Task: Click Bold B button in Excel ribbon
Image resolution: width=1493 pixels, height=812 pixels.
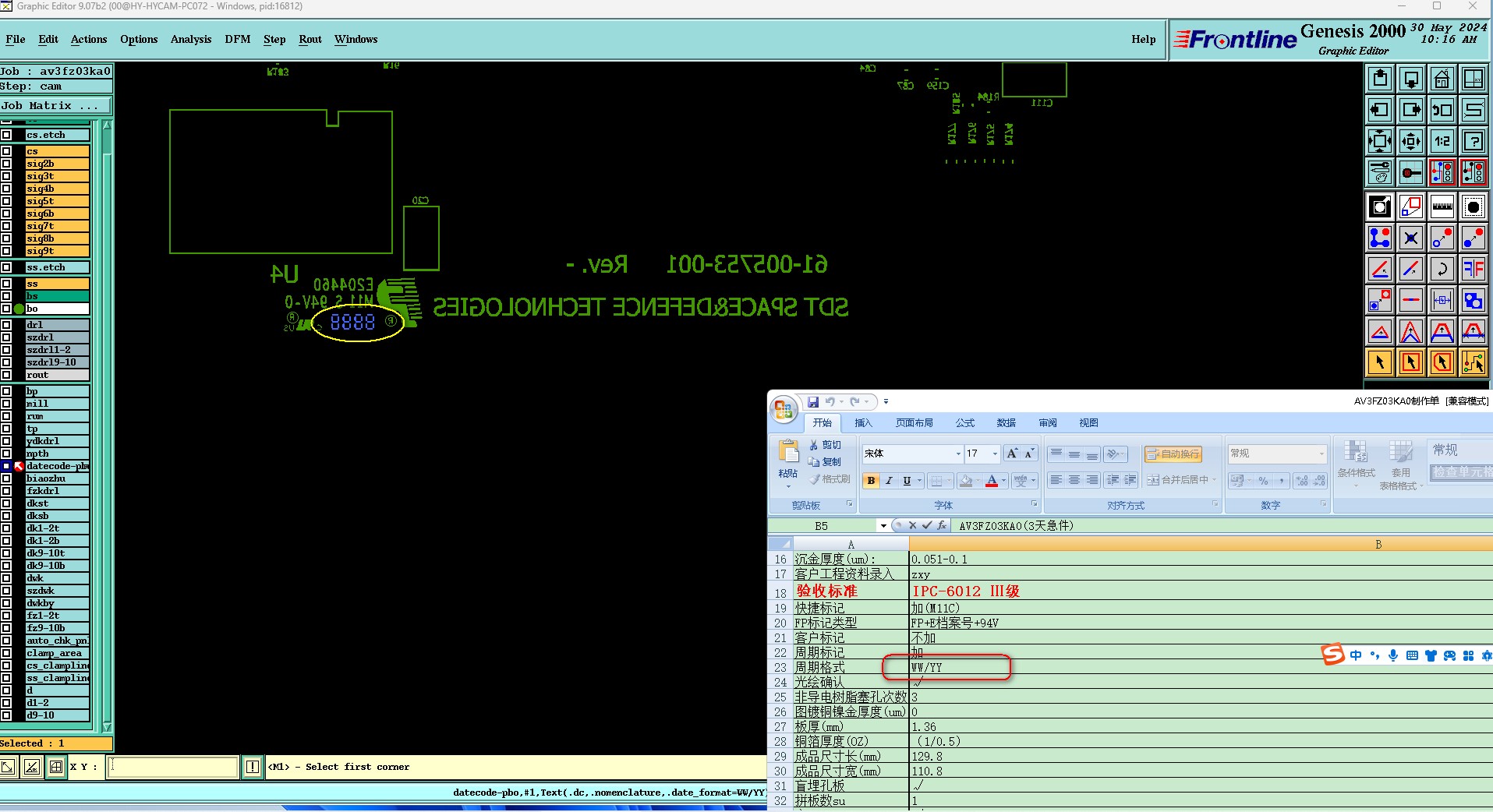Action: 871,481
